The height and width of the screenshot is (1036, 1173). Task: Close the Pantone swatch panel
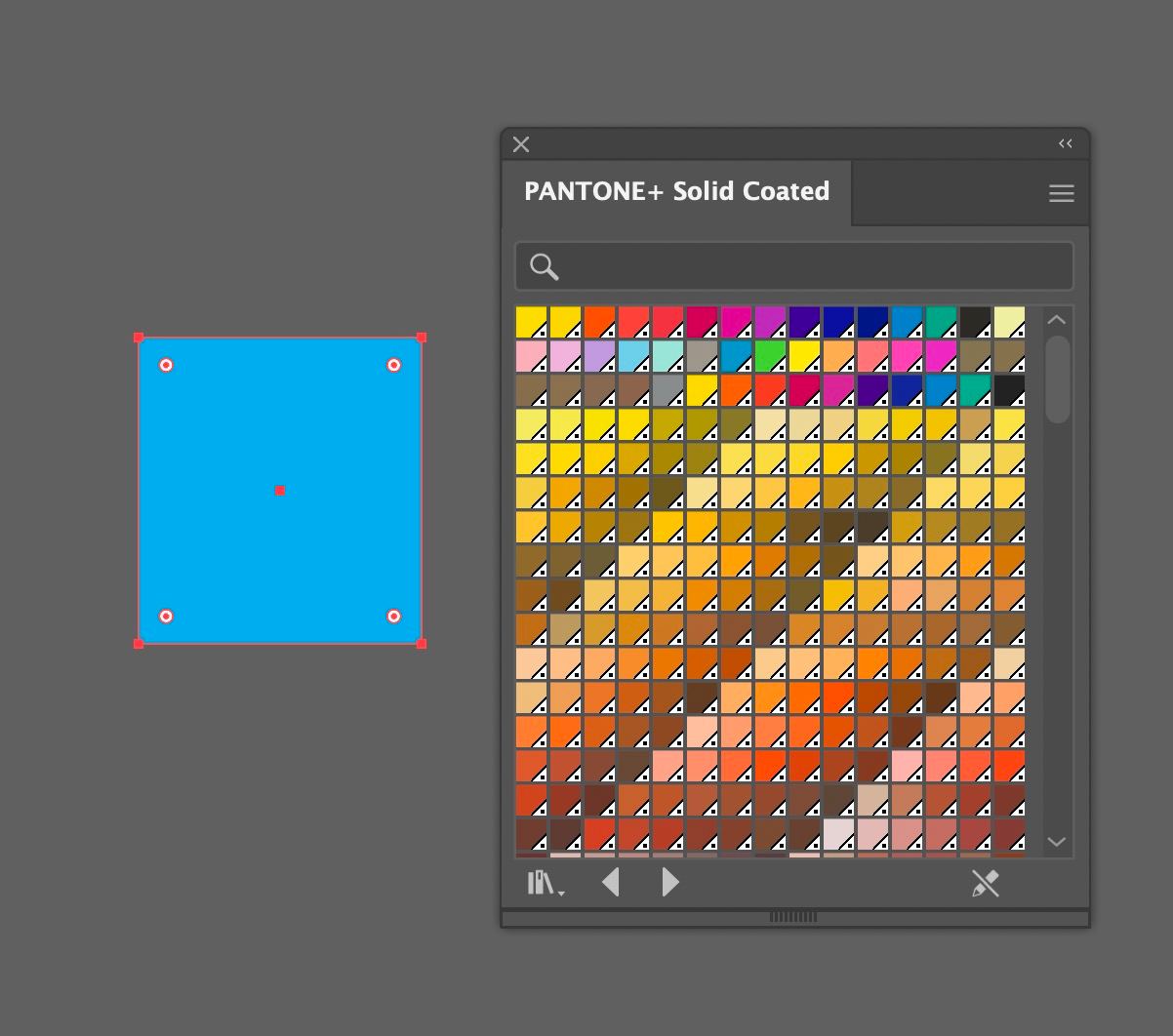pyautogui.click(x=521, y=144)
